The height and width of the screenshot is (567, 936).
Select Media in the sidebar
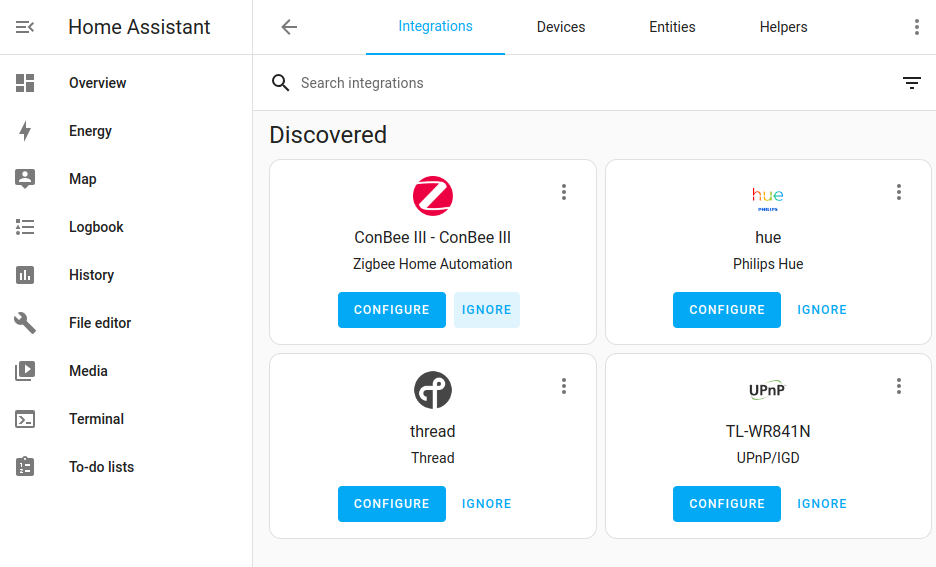(126, 371)
